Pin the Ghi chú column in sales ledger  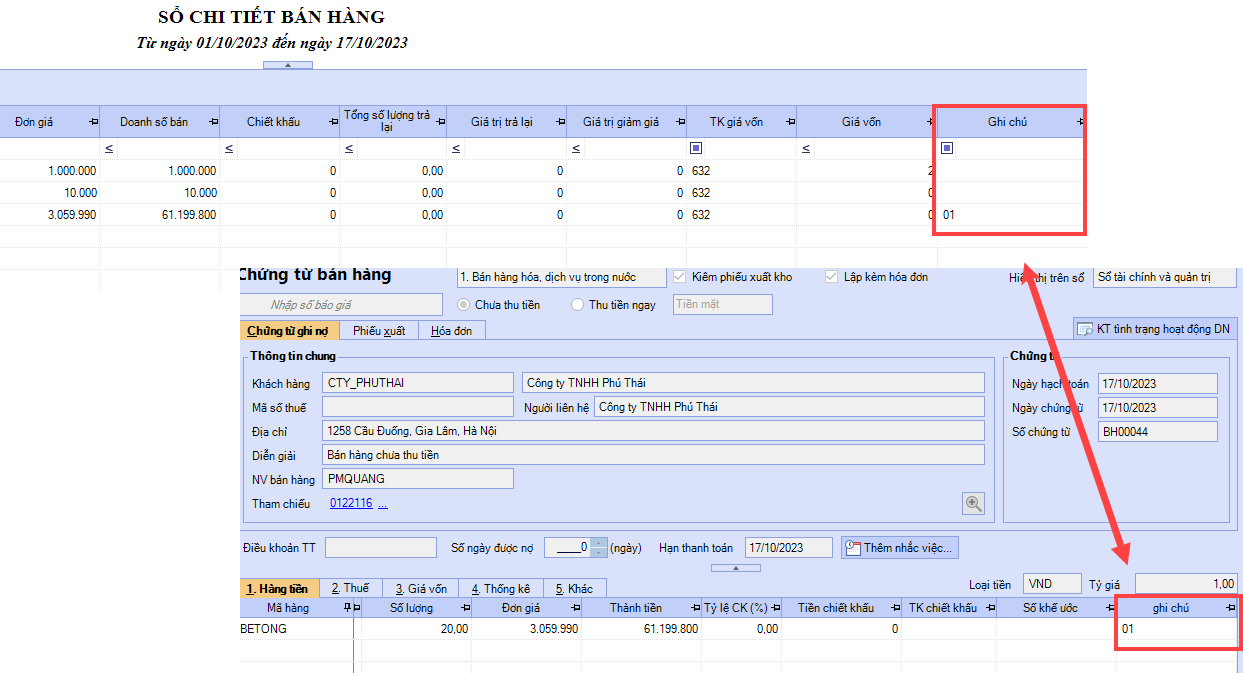[1079, 122]
